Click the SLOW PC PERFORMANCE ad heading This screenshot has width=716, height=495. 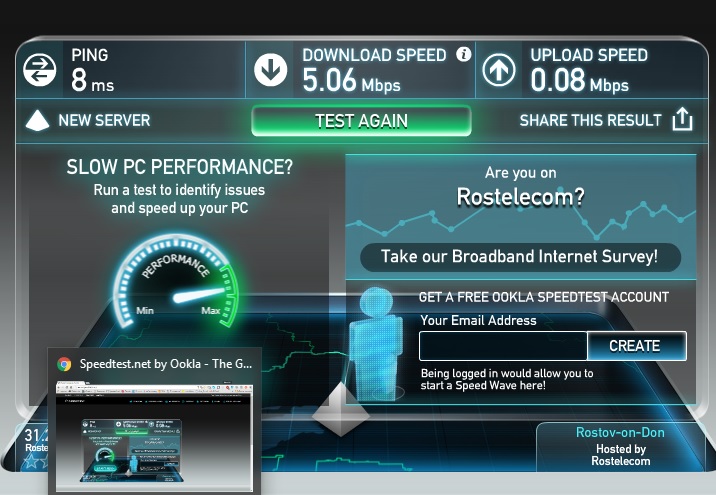[179, 167]
